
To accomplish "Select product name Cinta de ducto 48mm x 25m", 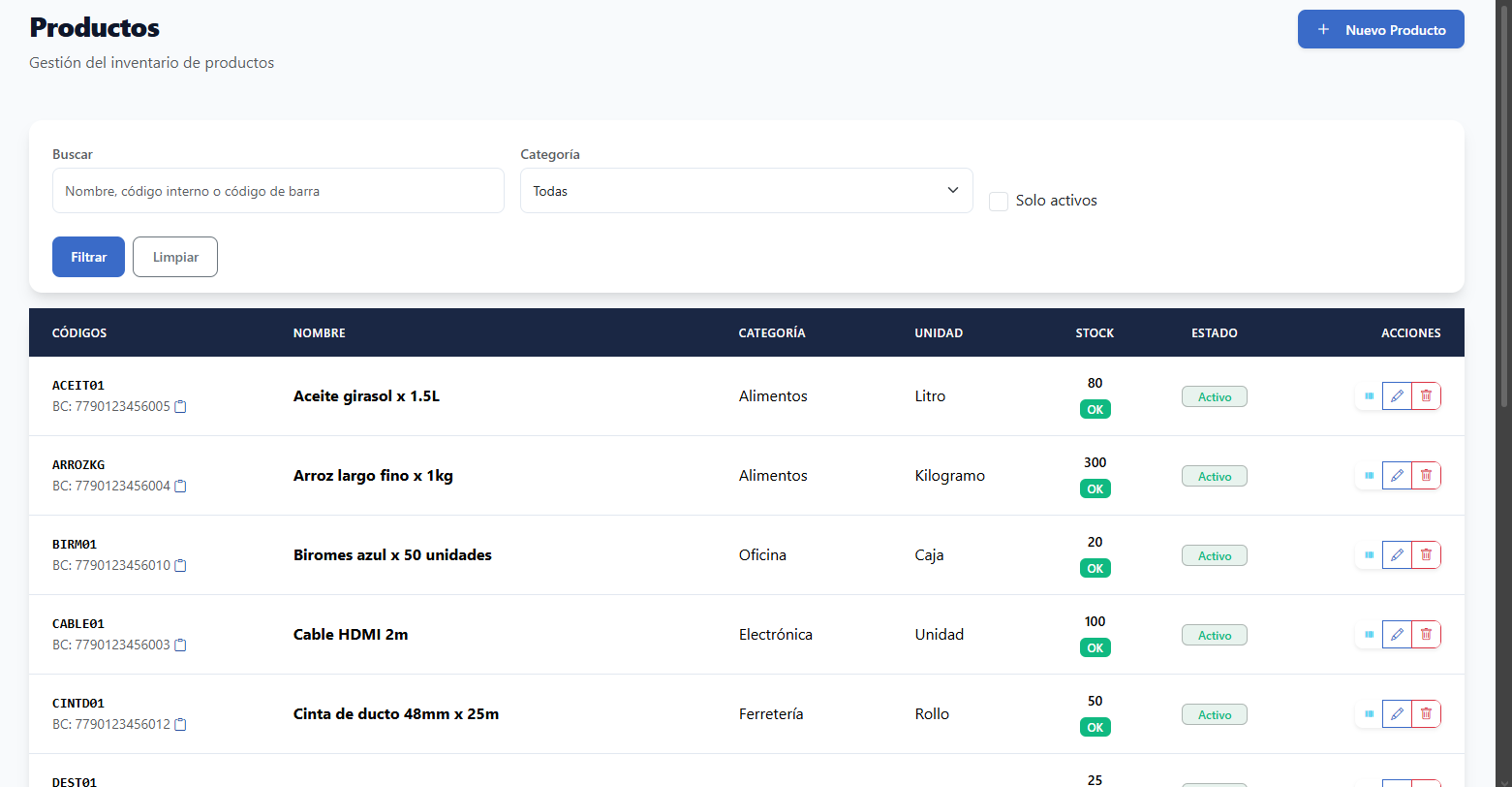I will pyautogui.click(x=396, y=714).
